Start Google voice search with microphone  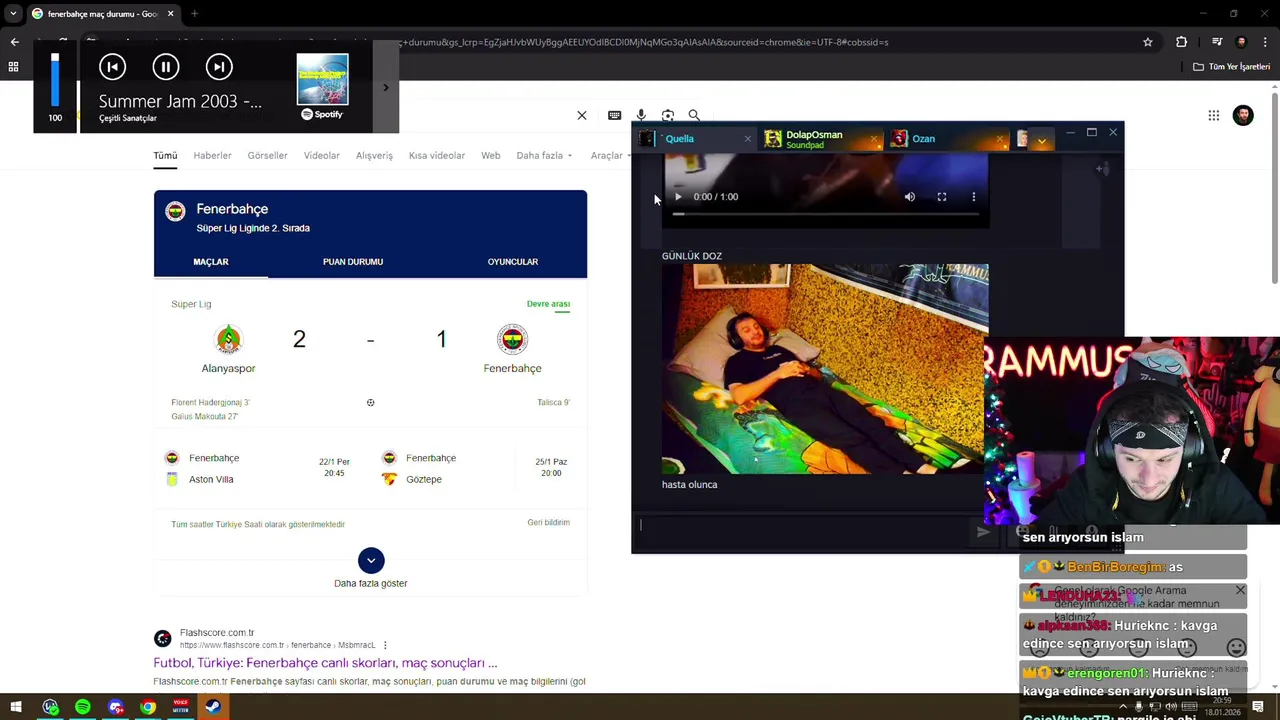[x=641, y=115]
